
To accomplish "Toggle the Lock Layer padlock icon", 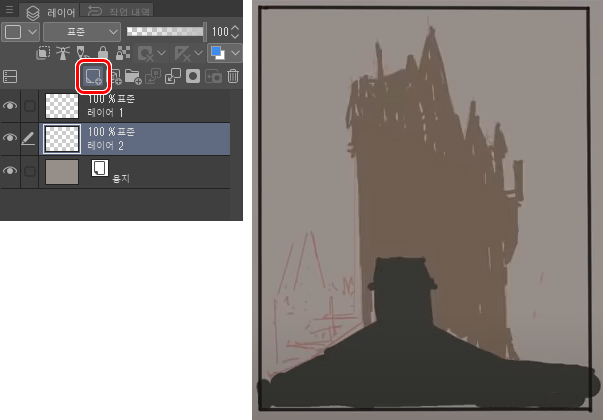I will [x=101, y=54].
